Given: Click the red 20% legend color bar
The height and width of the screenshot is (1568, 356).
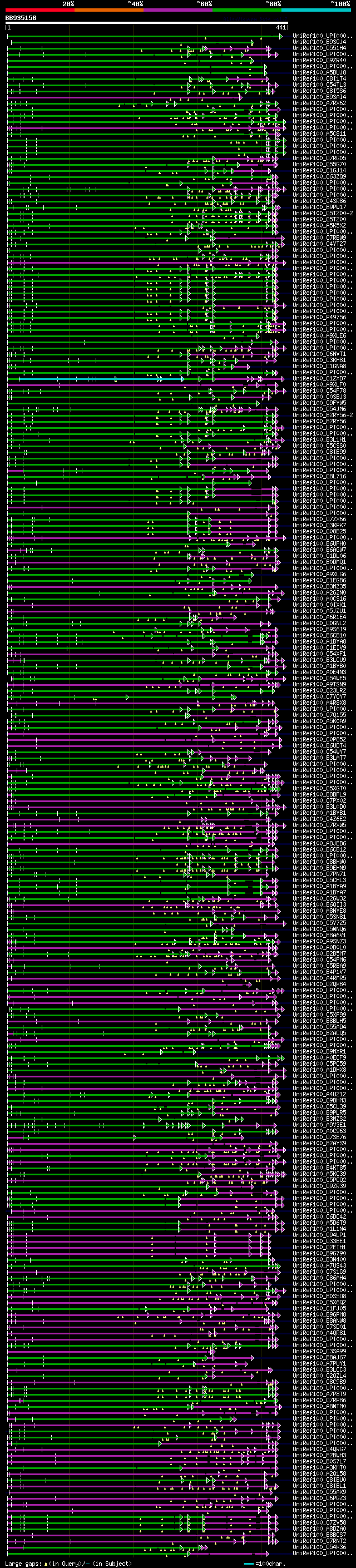Looking at the screenshot, I should click(39, 10).
